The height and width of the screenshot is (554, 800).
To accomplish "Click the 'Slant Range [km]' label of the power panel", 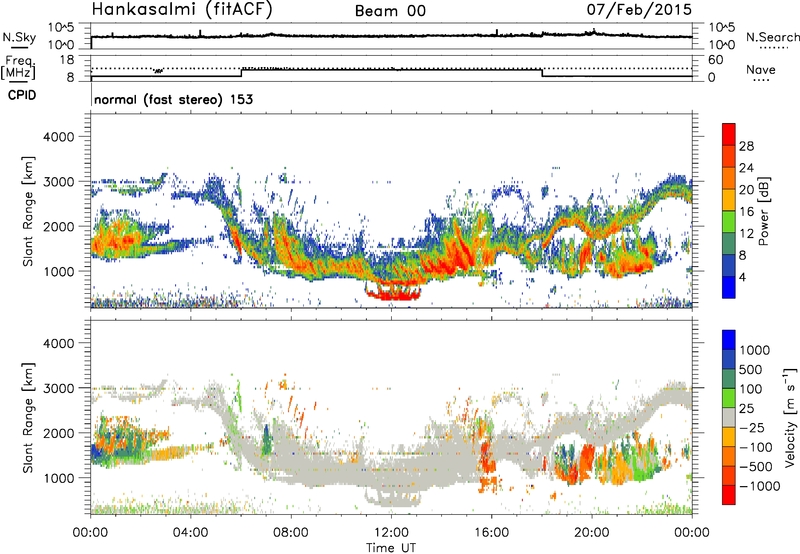I will (28, 211).
